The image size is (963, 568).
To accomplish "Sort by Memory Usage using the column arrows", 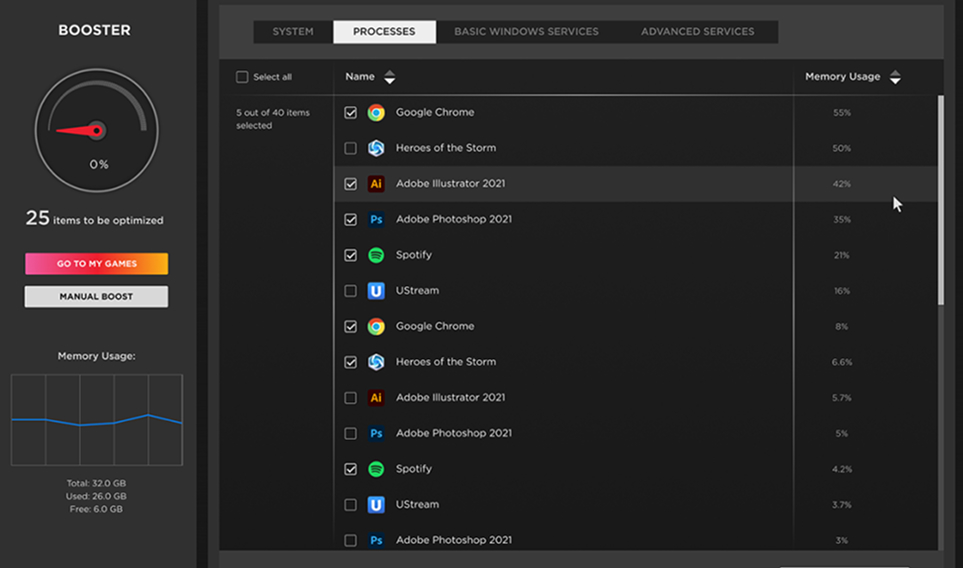I will click(x=895, y=77).
